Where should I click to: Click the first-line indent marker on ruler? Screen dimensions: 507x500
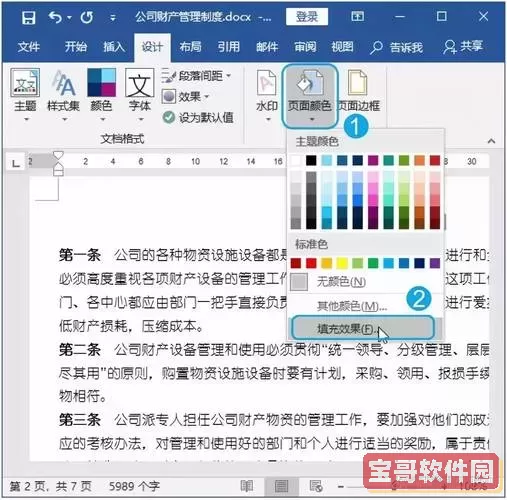coord(58,155)
